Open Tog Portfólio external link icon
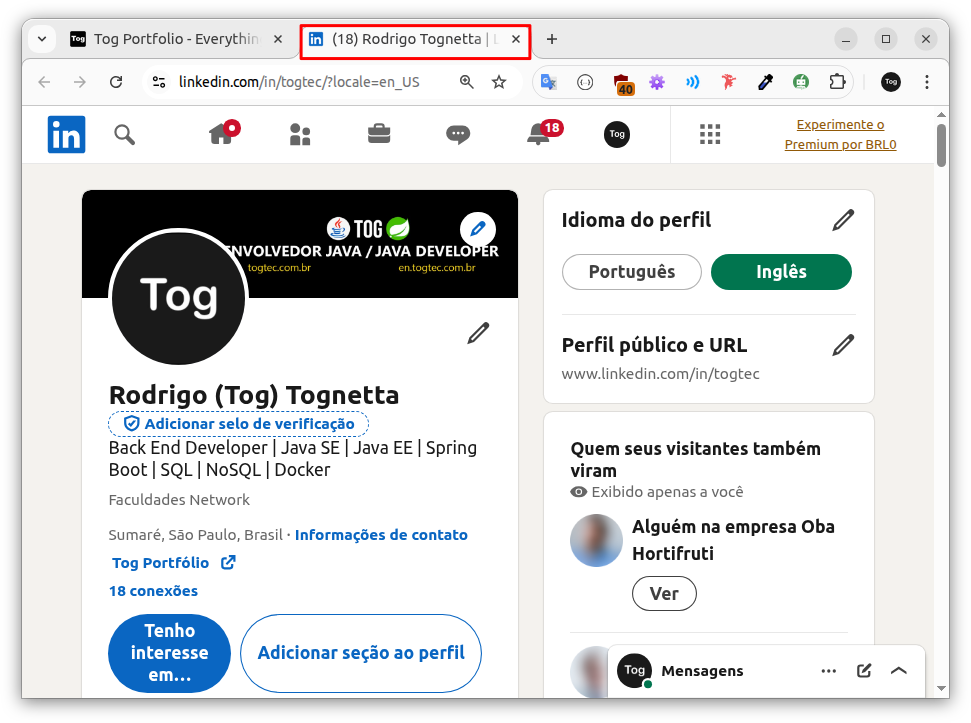The height and width of the screenshot is (723, 971). pos(229,563)
